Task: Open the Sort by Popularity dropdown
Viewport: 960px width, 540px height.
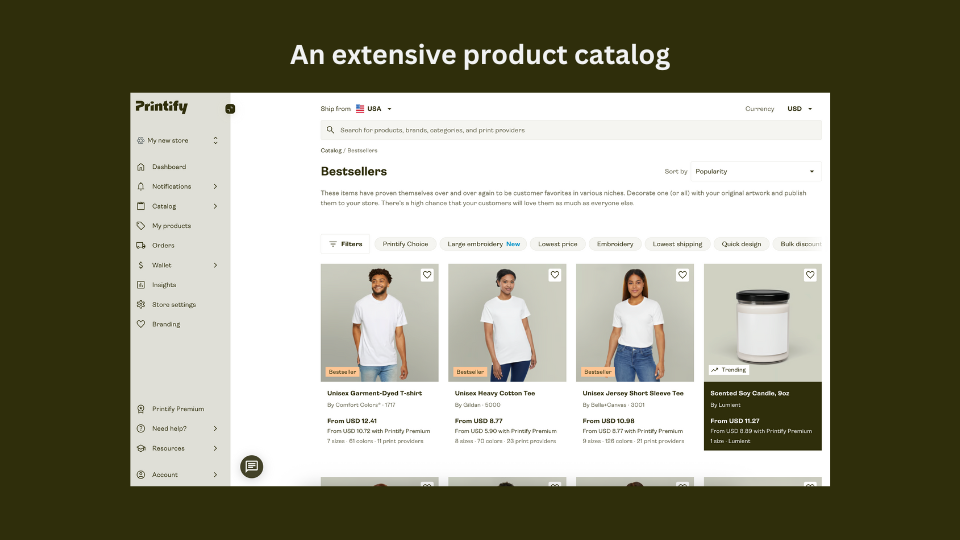Action: pos(755,171)
